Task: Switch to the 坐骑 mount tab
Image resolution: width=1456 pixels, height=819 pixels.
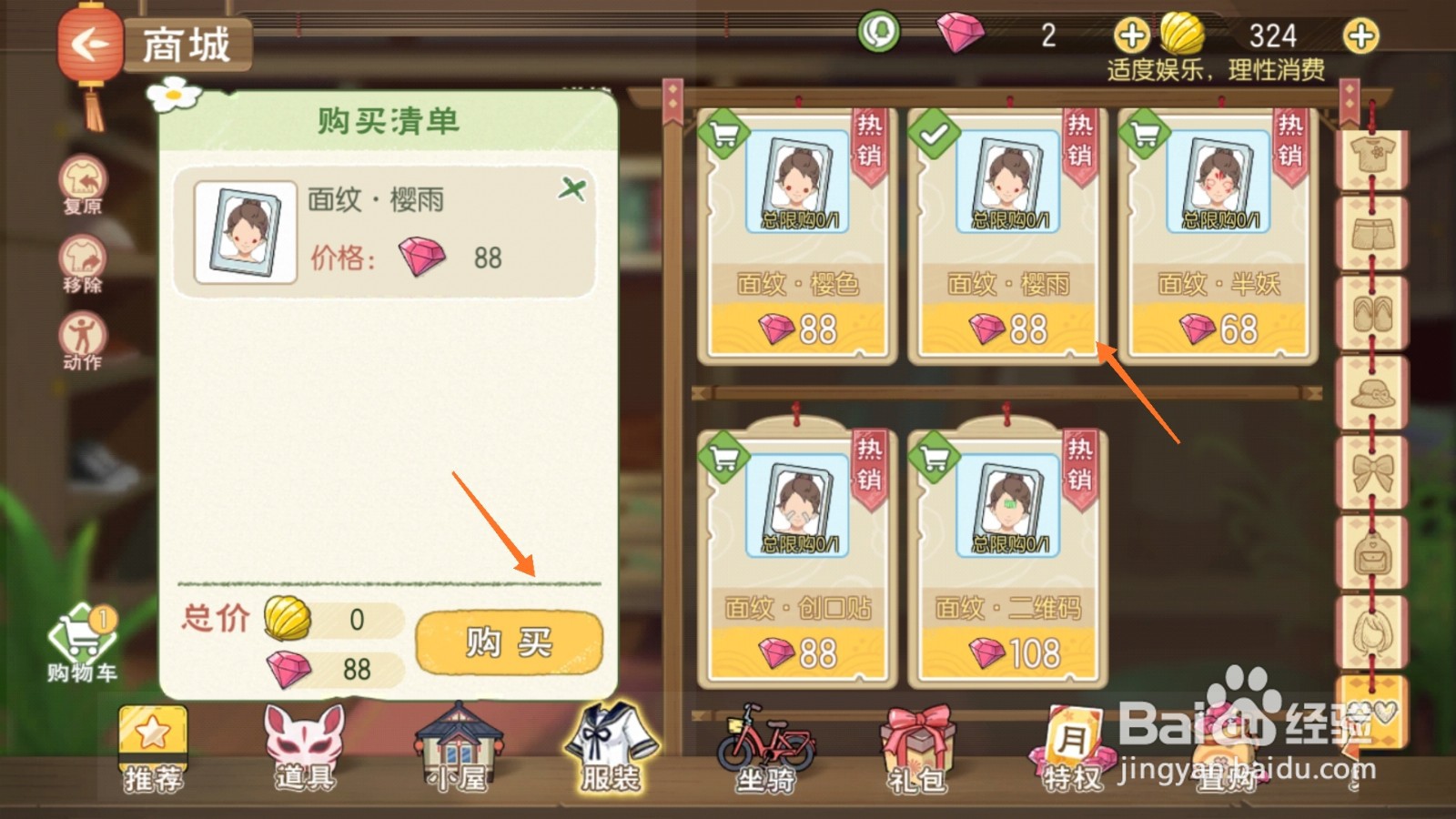Action: (765, 748)
